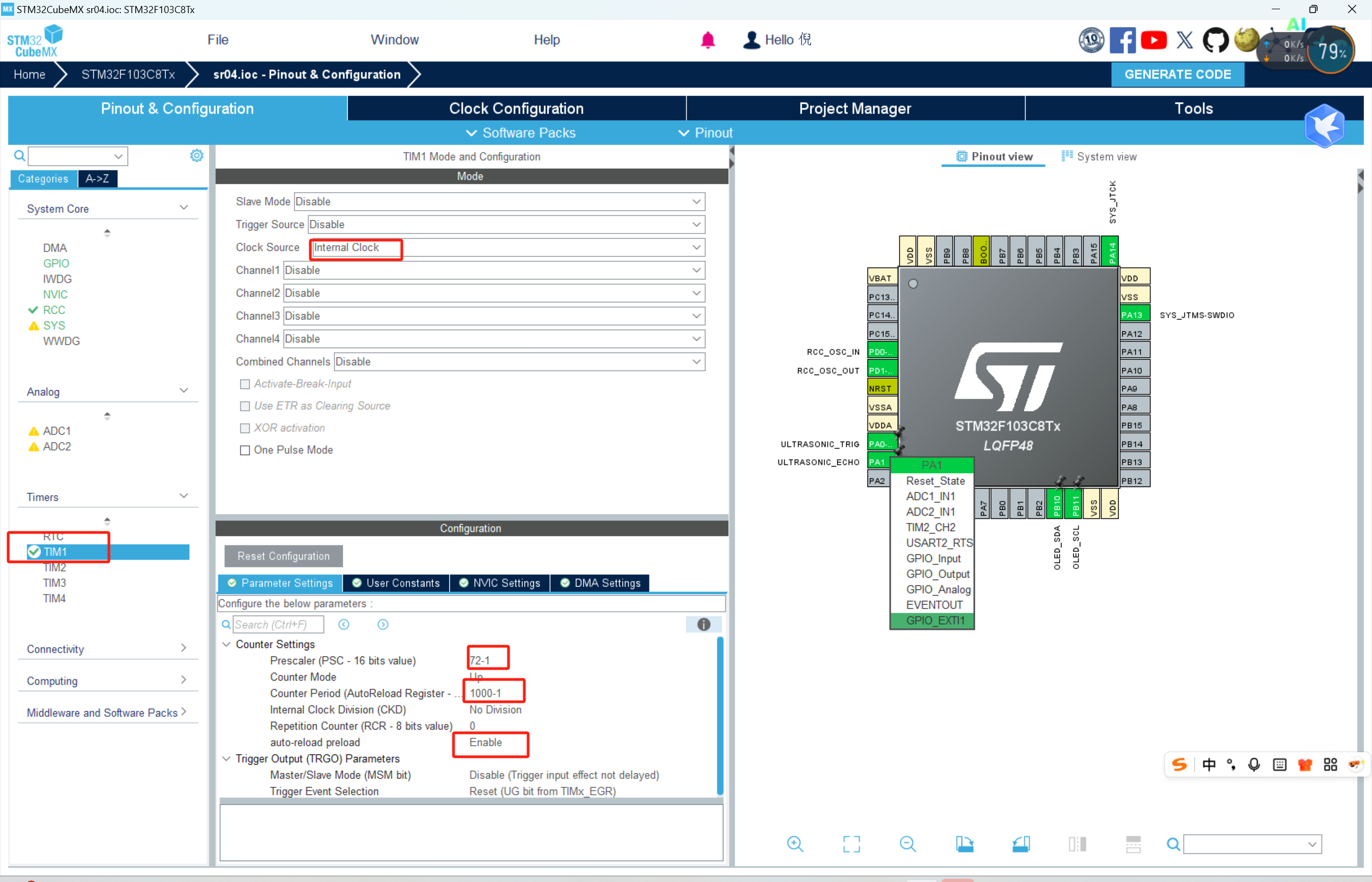
Task: Open the input method toolbox grid icon
Action: [x=1330, y=764]
